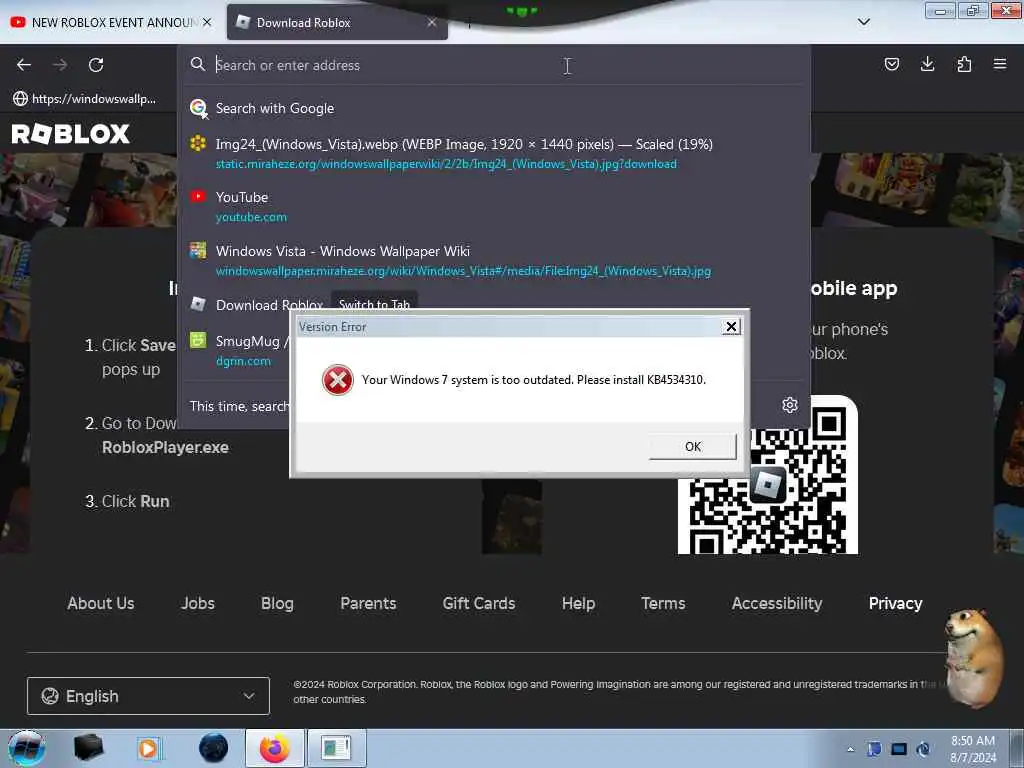
Task: Click the Roblox logo
Action: pos(71,134)
